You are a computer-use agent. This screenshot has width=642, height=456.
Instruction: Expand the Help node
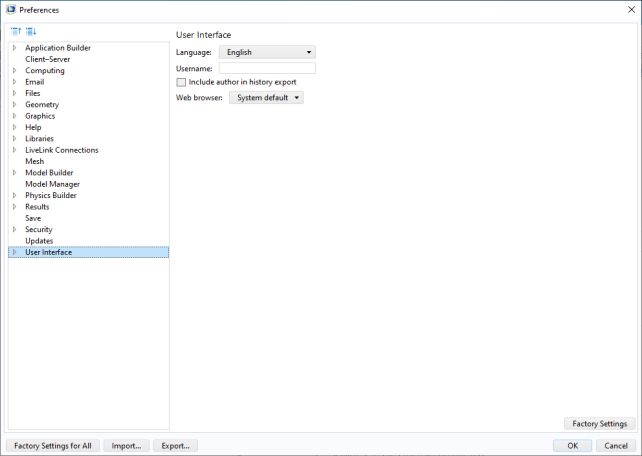click(x=15, y=127)
